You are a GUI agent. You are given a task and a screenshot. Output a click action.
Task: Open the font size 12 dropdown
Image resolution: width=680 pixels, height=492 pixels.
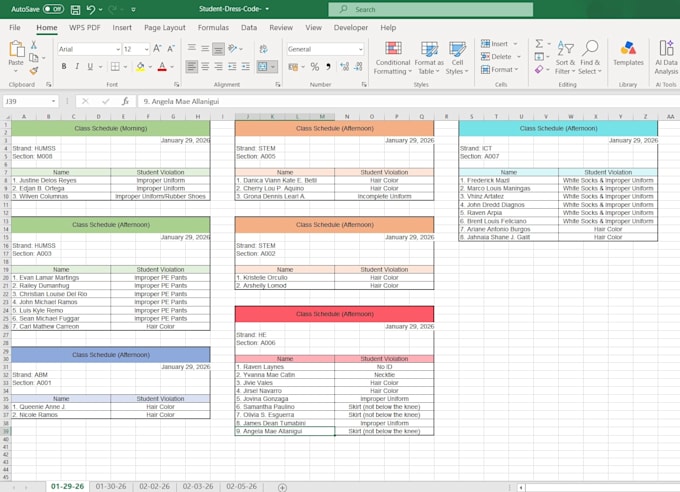click(x=146, y=49)
